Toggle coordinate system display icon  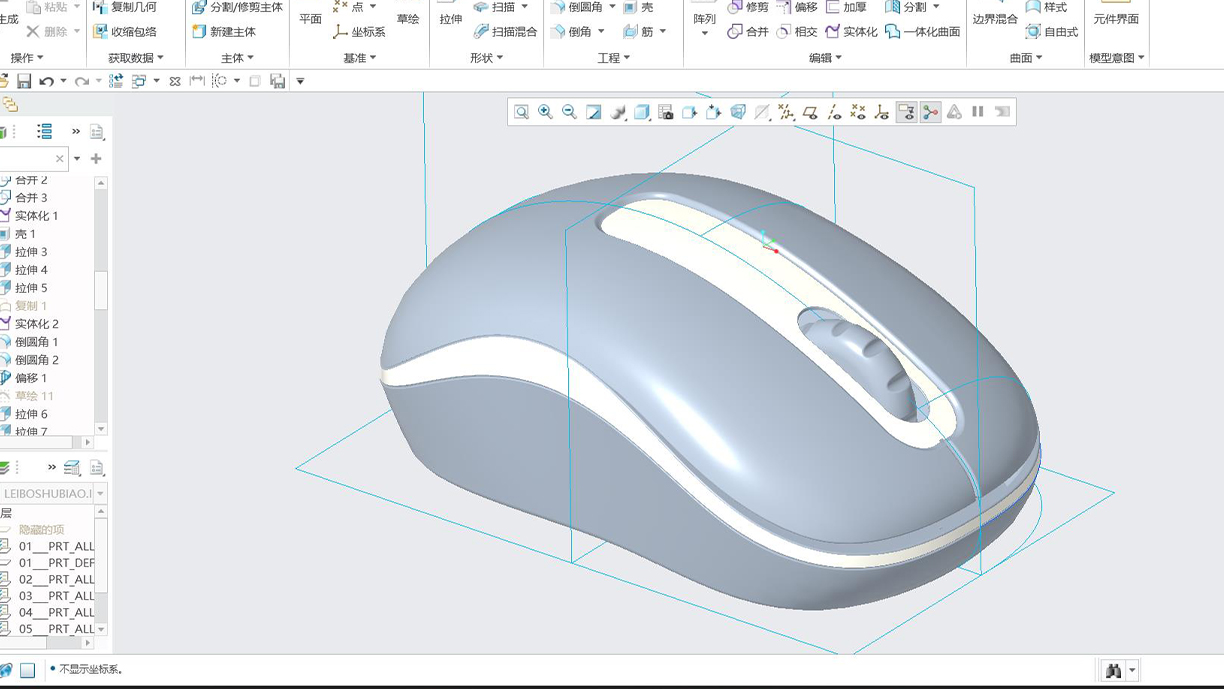882,112
